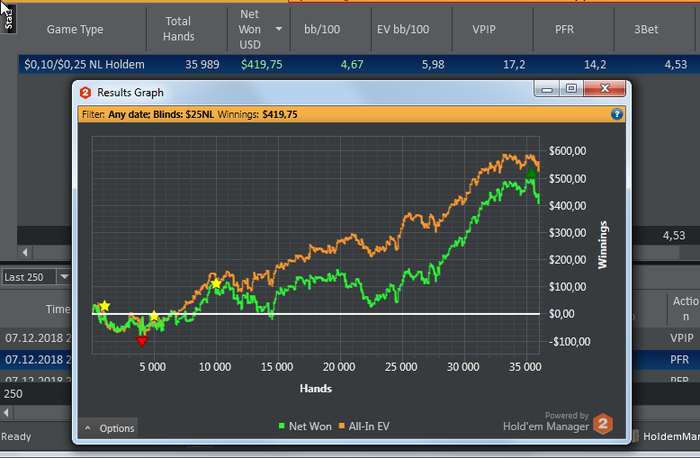Viewport: 700px width, 458px height.
Task: Click the yellow star near 5 000 hands
Action: click(154, 316)
